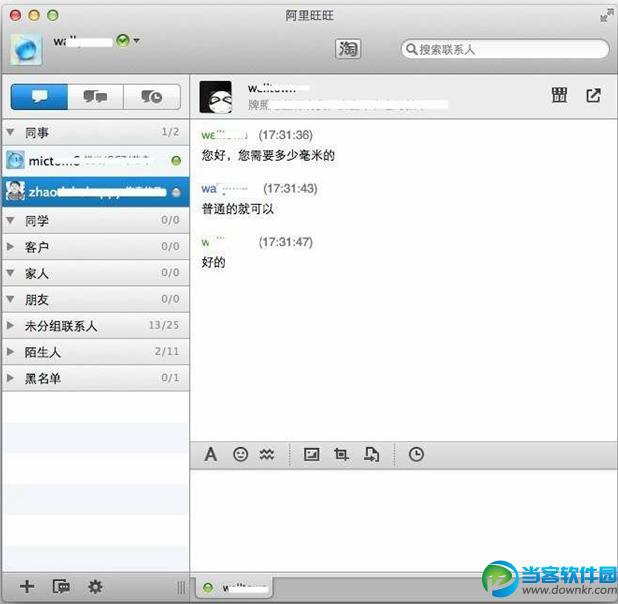Click the 好的 message
This screenshot has height=604, width=618.
click(214, 262)
